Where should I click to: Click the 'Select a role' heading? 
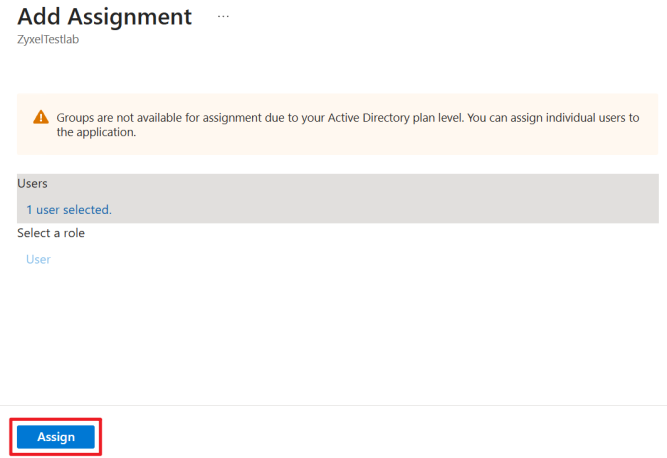pyautogui.click(x=51, y=233)
